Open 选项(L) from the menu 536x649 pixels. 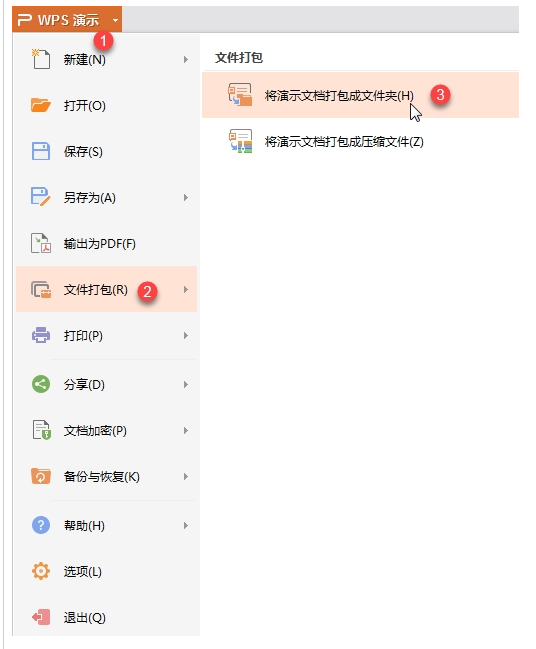coord(106,572)
